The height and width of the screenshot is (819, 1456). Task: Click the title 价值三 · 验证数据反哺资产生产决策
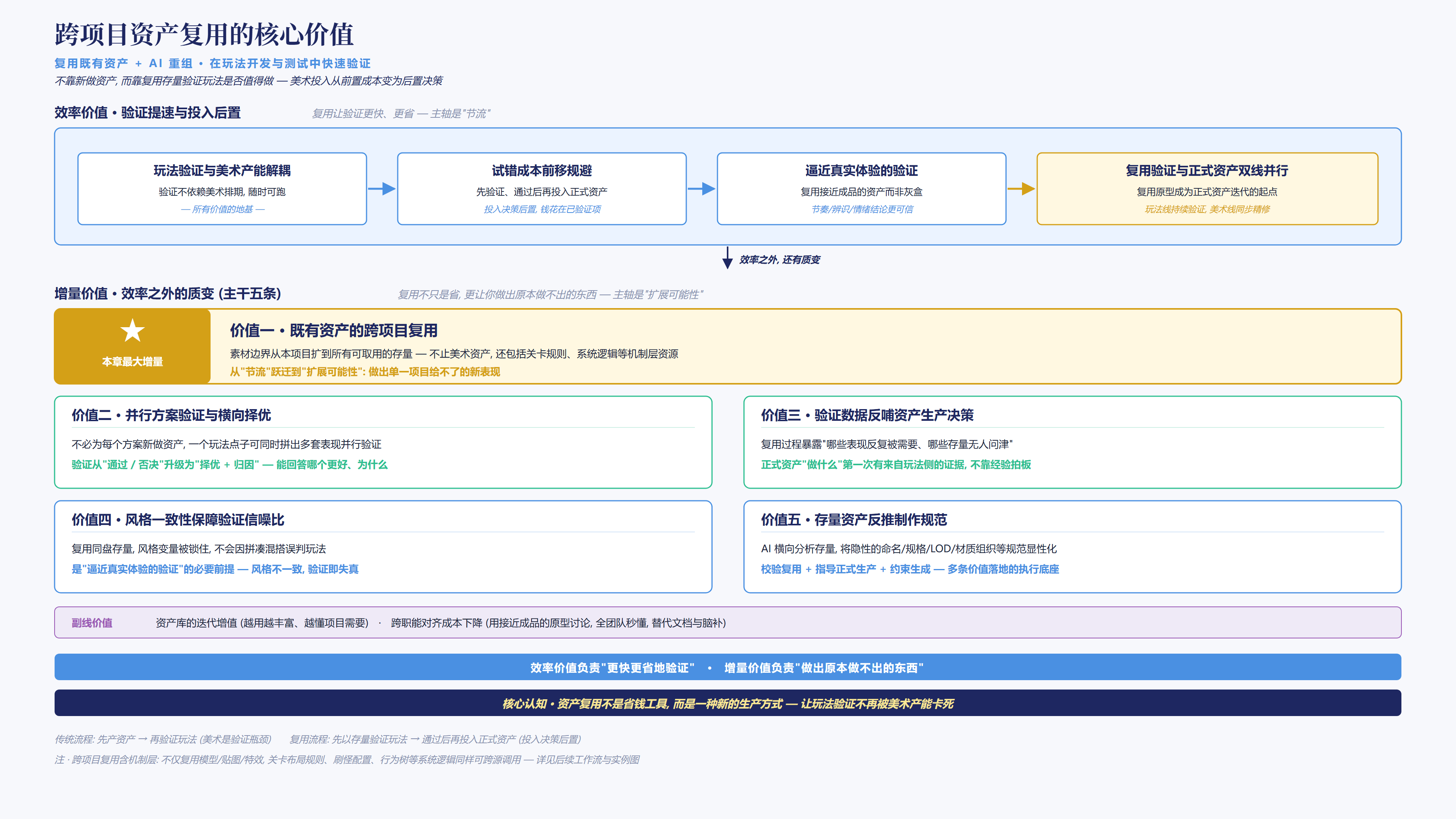(x=867, y=415)
